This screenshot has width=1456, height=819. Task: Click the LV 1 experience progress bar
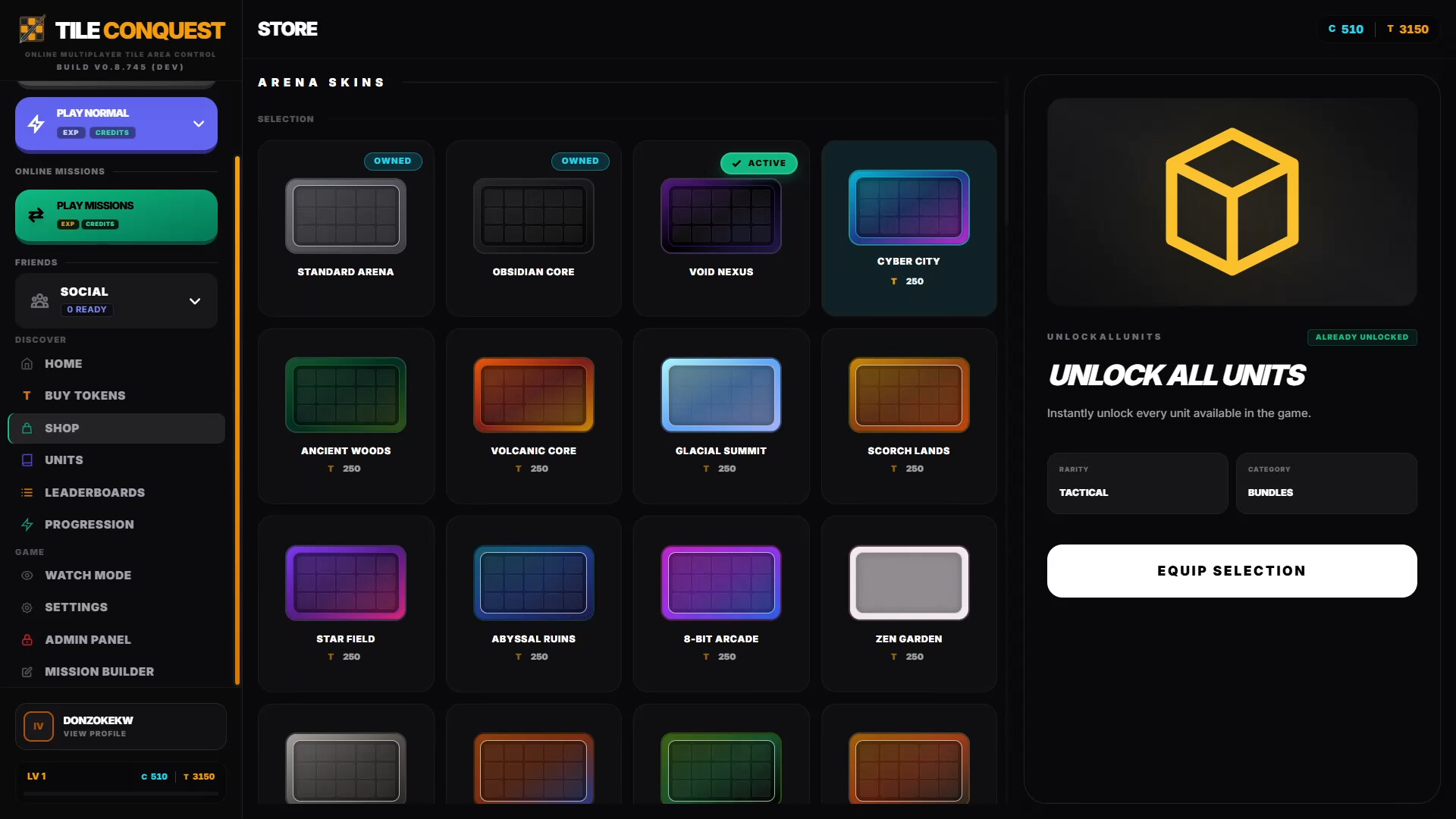tap(121, 793)
